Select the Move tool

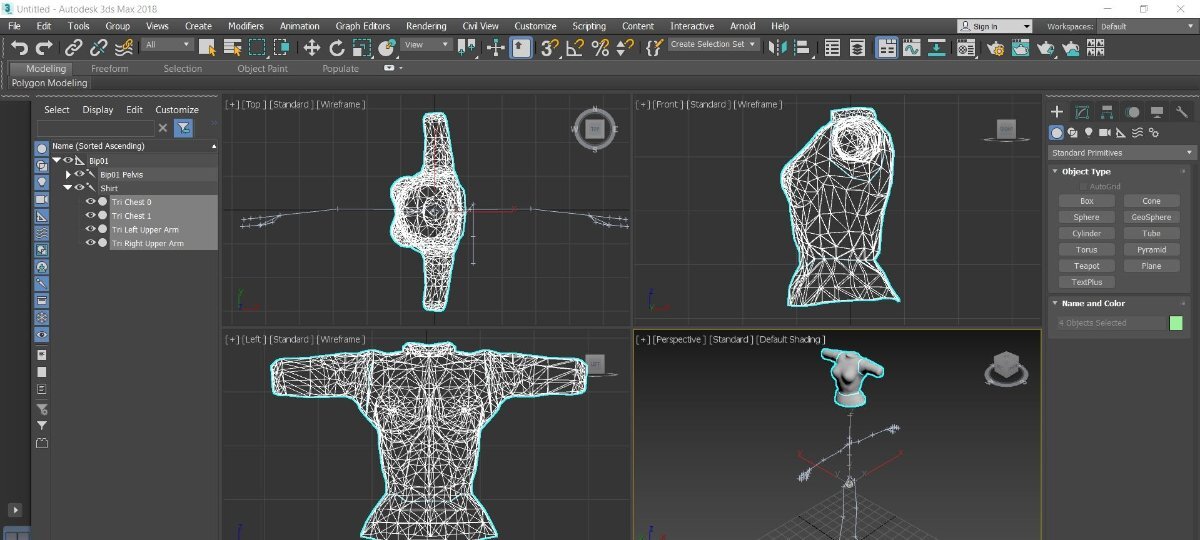(x=311, y=47)
